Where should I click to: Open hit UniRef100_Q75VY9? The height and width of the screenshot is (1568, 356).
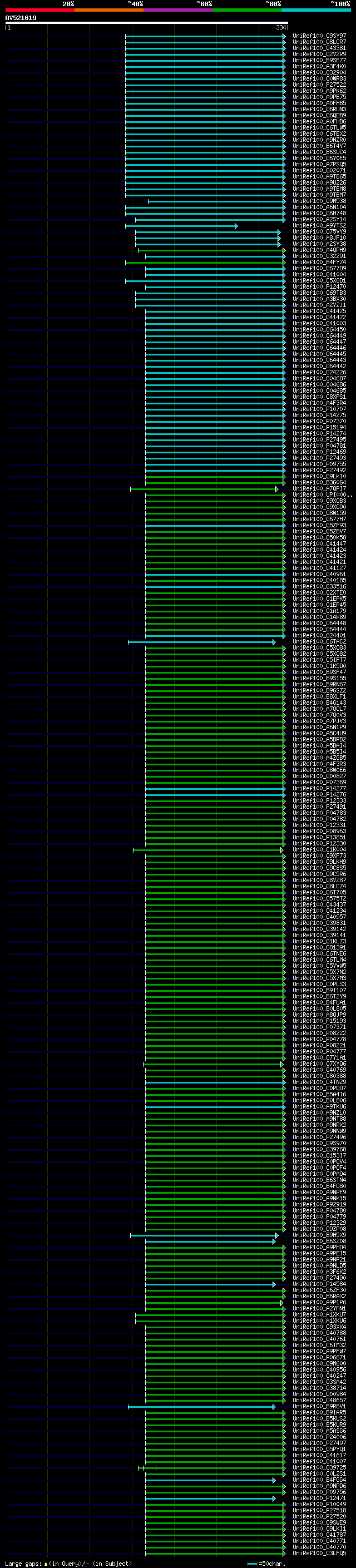(x=319, y=232)
